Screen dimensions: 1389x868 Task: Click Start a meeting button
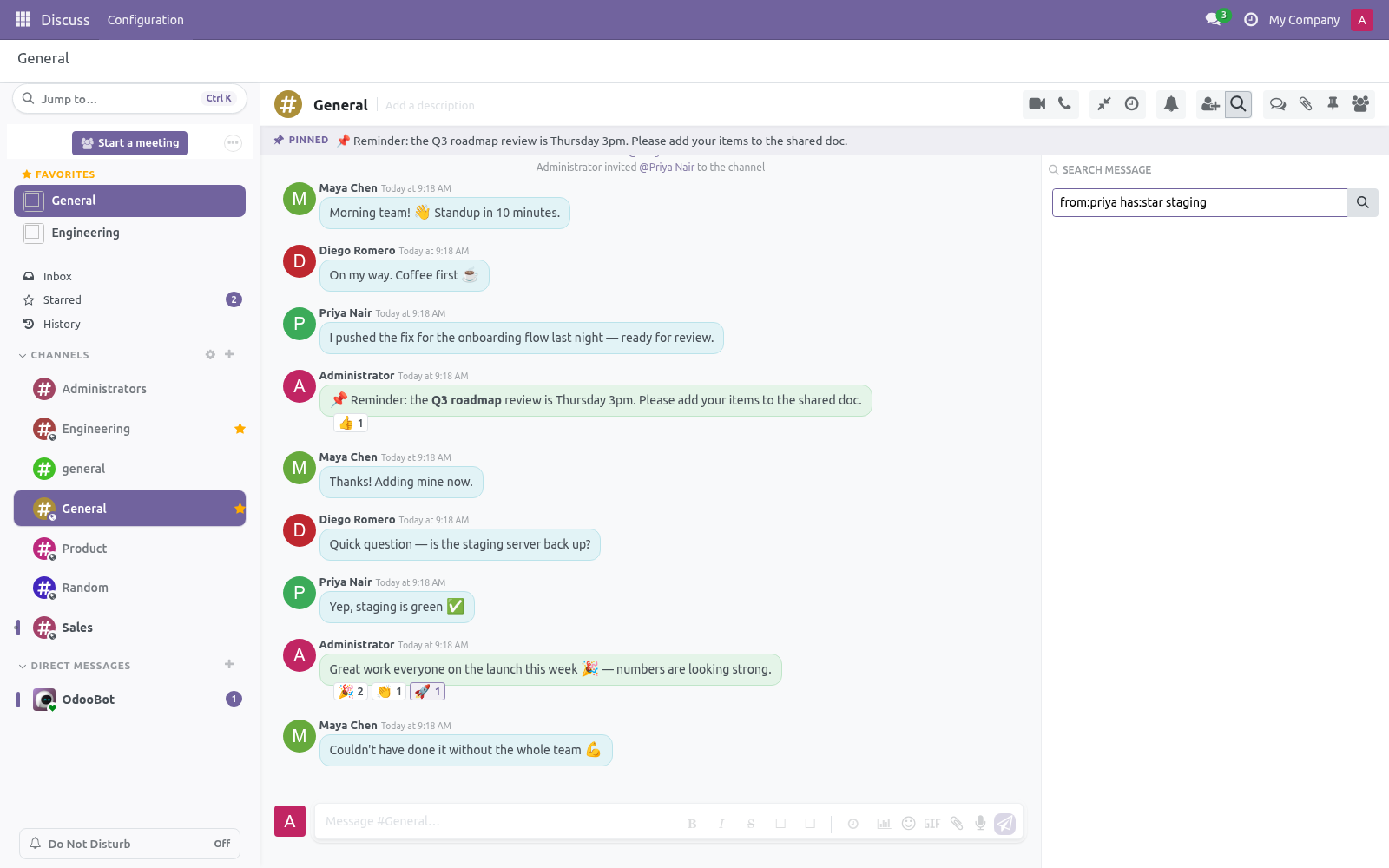(x=130, y=143)
